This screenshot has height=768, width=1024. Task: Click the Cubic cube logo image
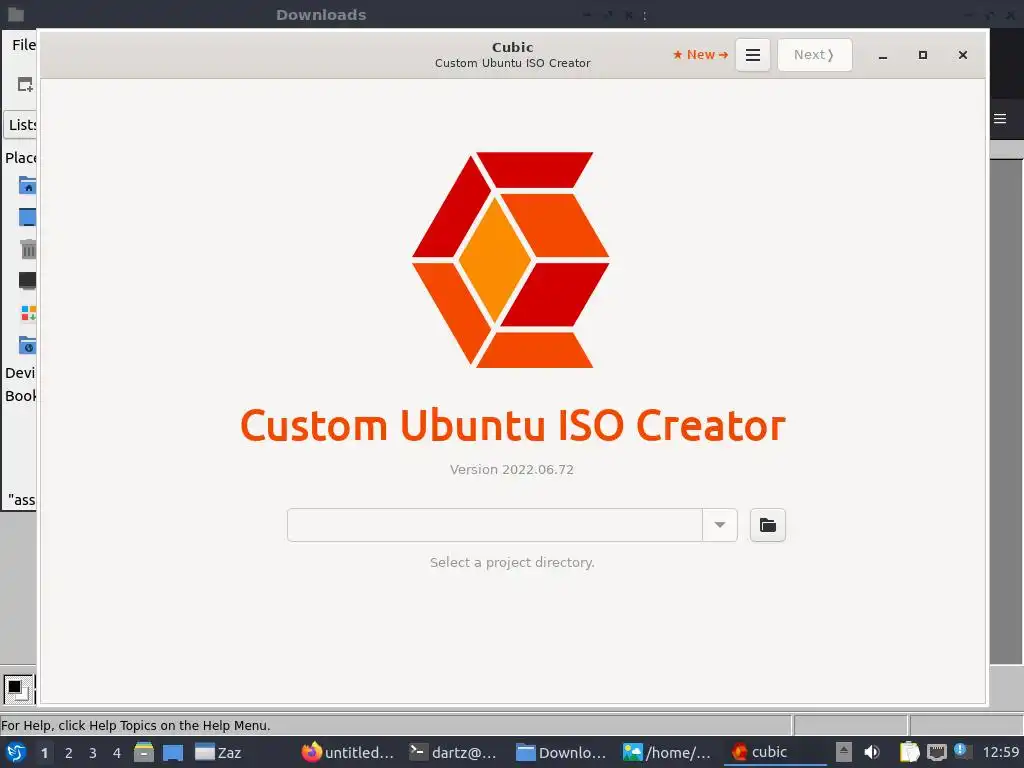click(x=511, y=260)
